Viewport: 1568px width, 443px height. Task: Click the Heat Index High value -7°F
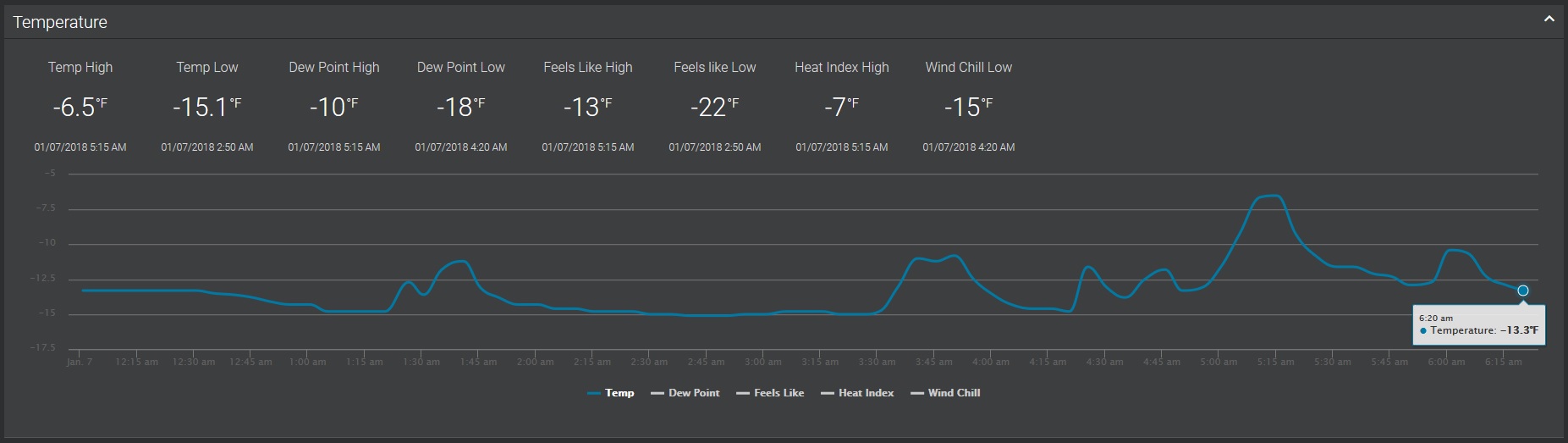(841, 108)
